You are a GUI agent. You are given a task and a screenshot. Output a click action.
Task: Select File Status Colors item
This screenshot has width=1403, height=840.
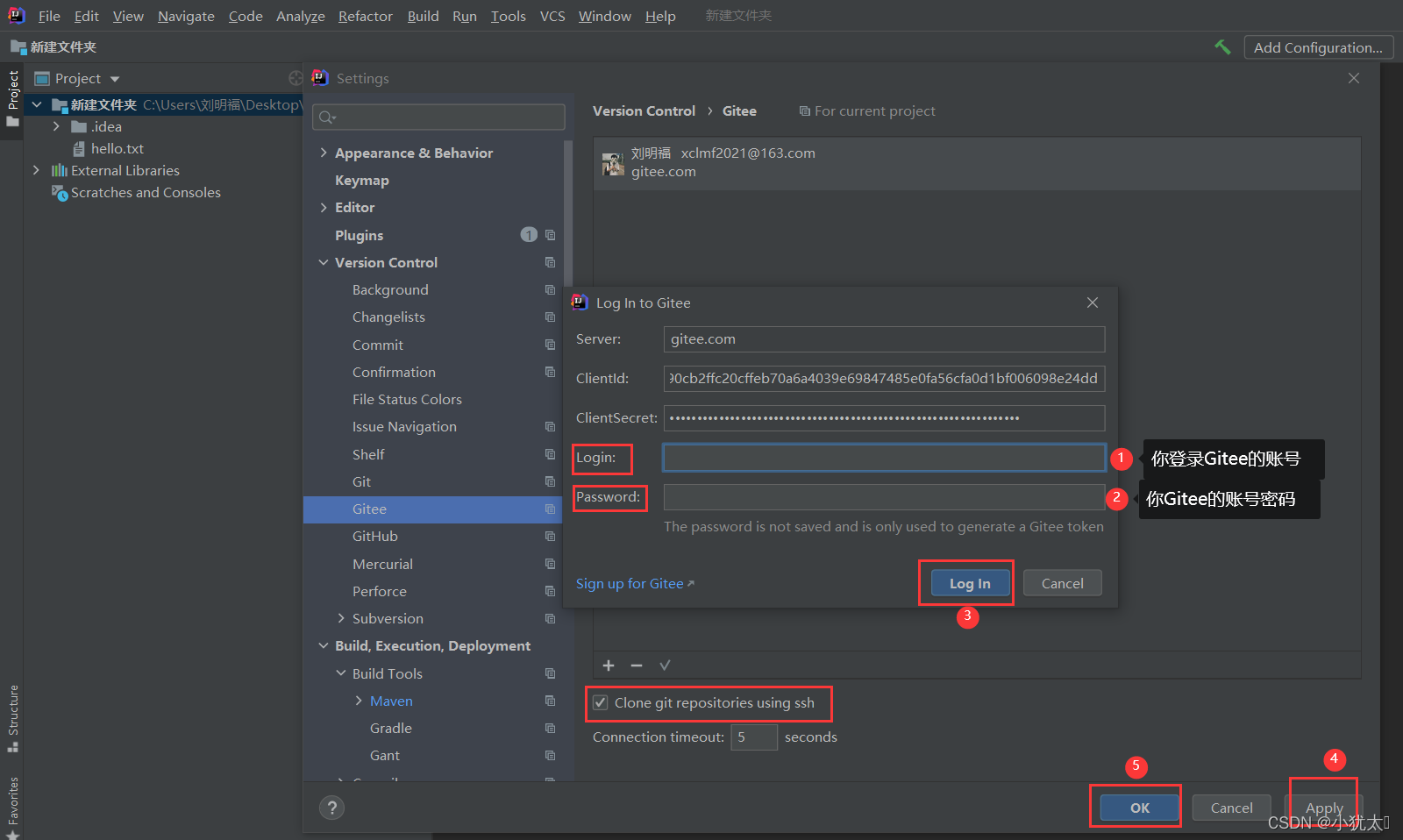tap(407, 399)
